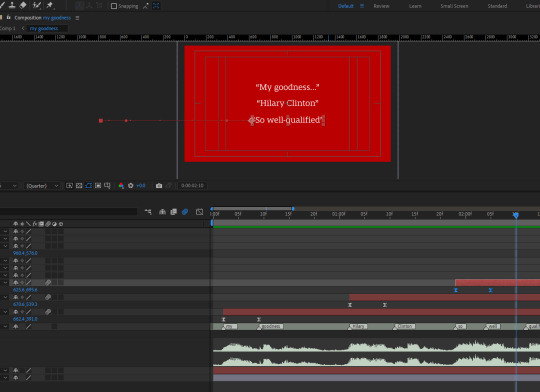Screen dimensions: 540x392
Task: Collapse layer above 960.4,576.0 position value
Action: (5, 246)
